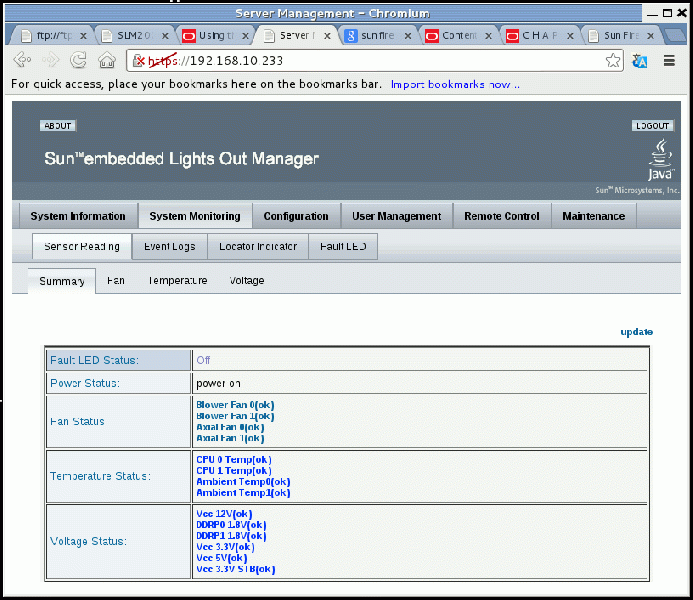Viewport: 693px width, 600px height.
Task: Click the Import bookmarks now link
Action: click(x=455, y=85)
